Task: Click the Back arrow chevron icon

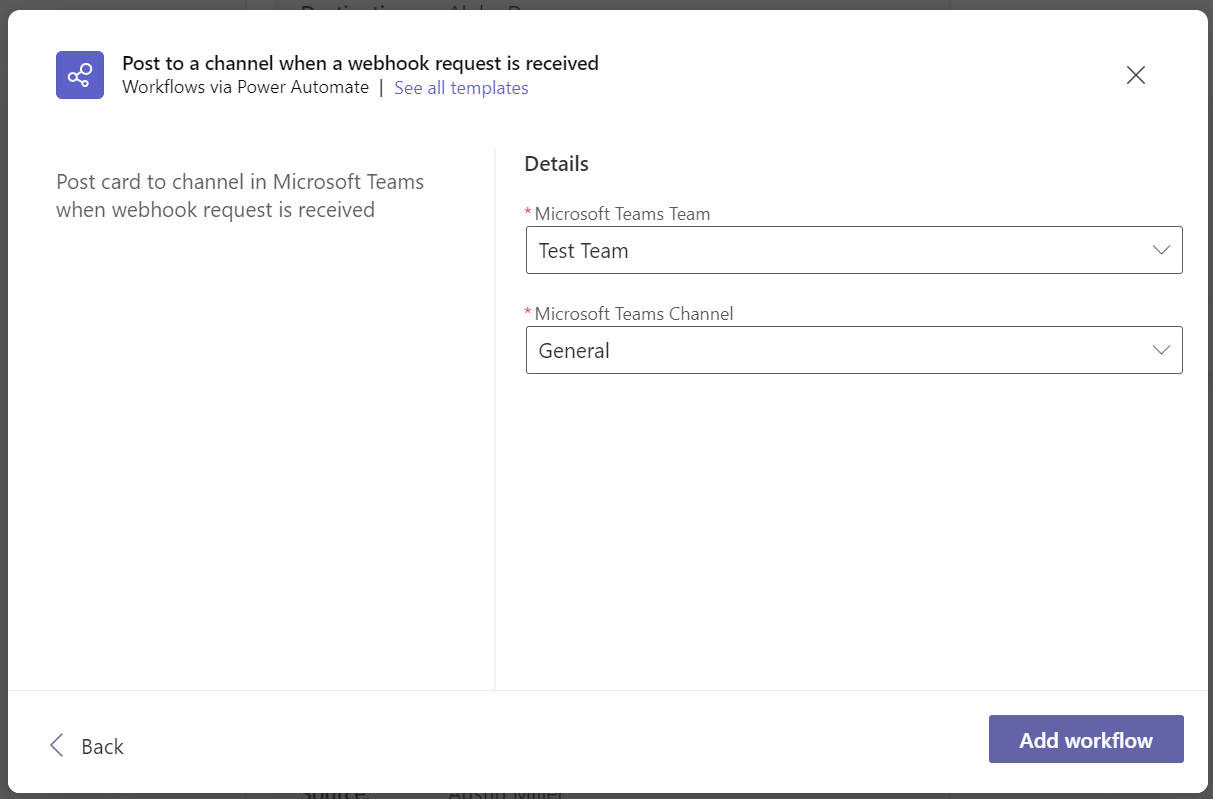Action: [57, 745]
